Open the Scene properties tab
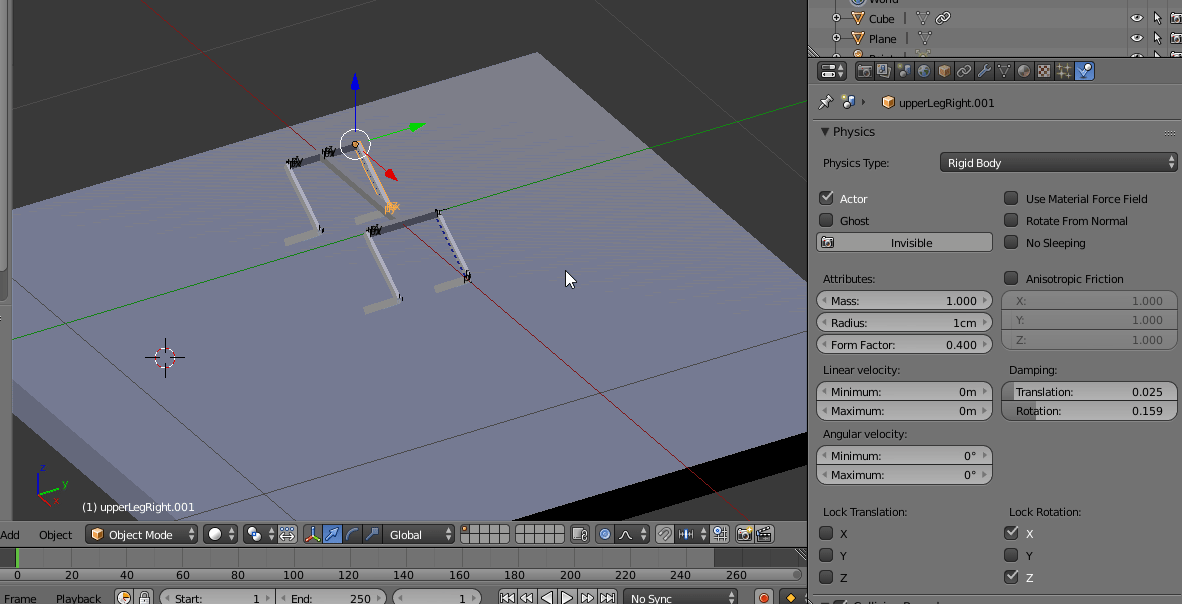 pos(906,70)
